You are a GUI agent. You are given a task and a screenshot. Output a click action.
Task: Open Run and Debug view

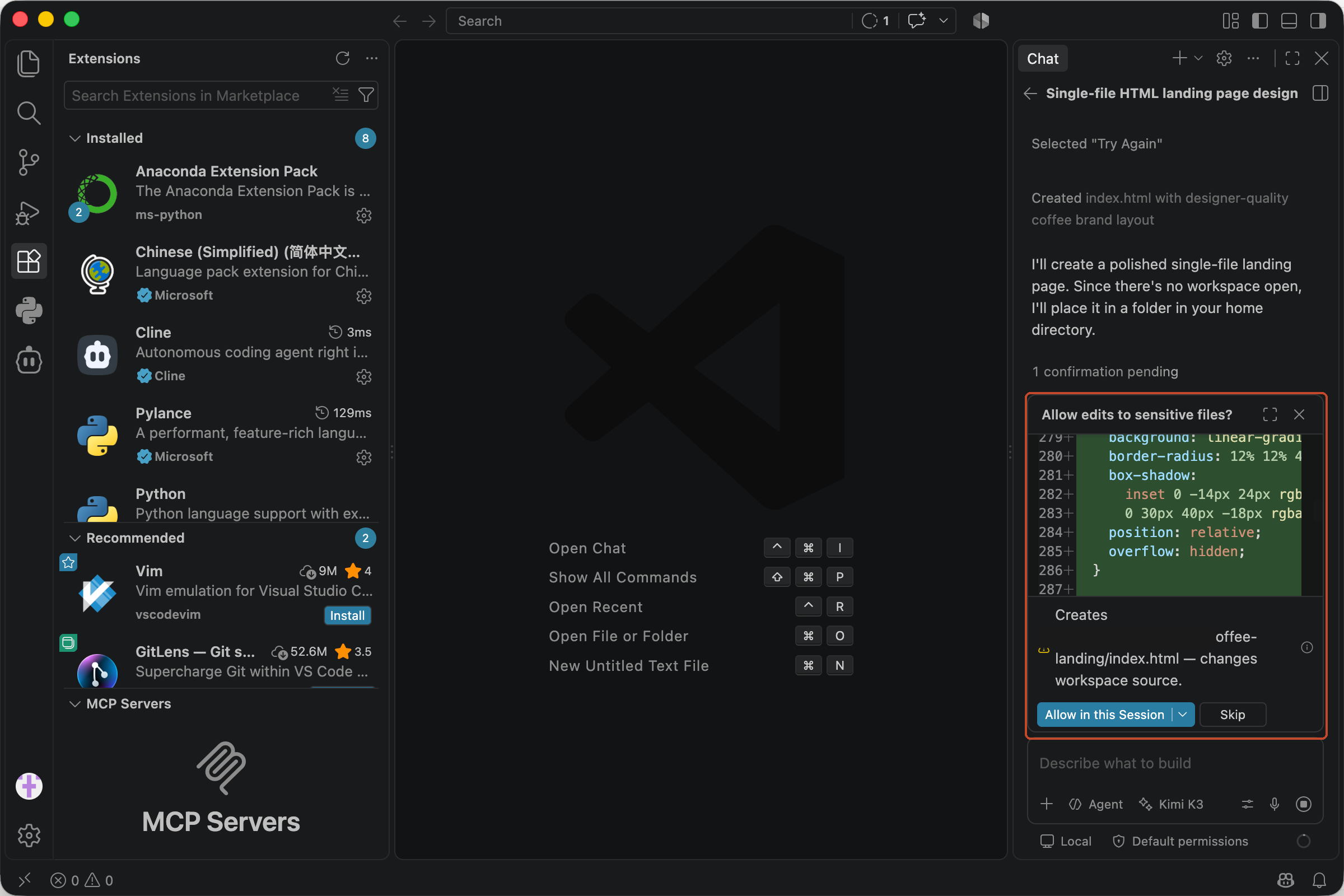29,212
